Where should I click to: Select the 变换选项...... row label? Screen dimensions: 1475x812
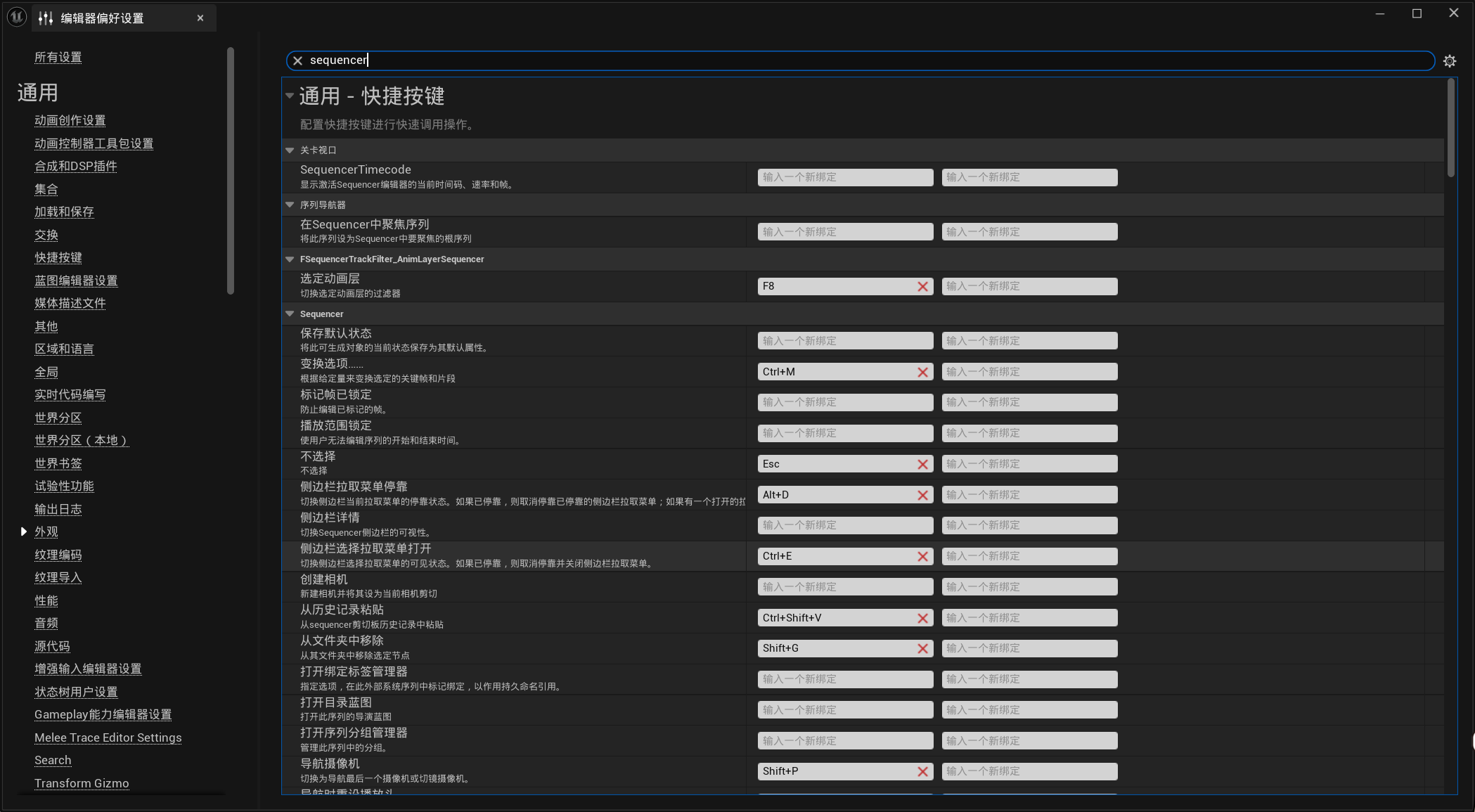click(x=332, y=363)
